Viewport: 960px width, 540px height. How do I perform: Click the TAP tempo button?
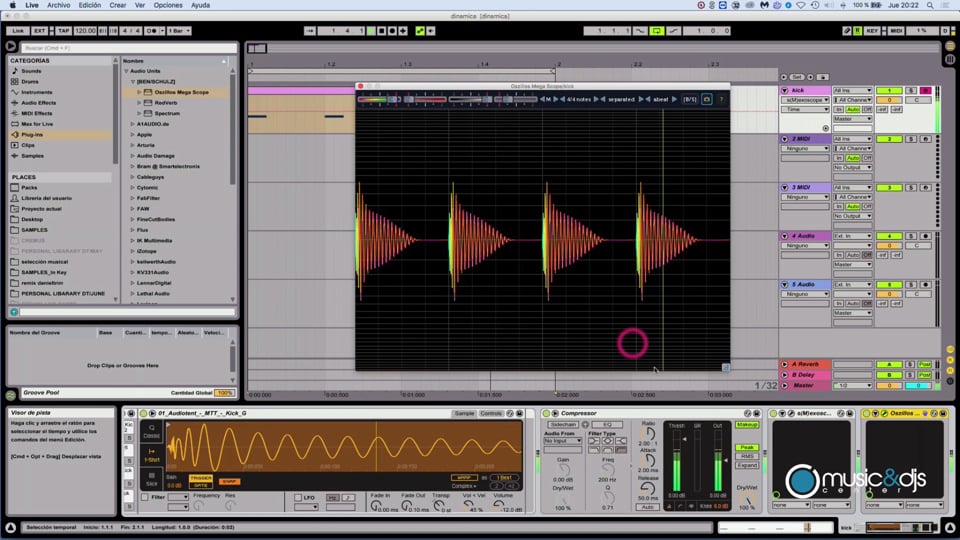click(64, 31)
